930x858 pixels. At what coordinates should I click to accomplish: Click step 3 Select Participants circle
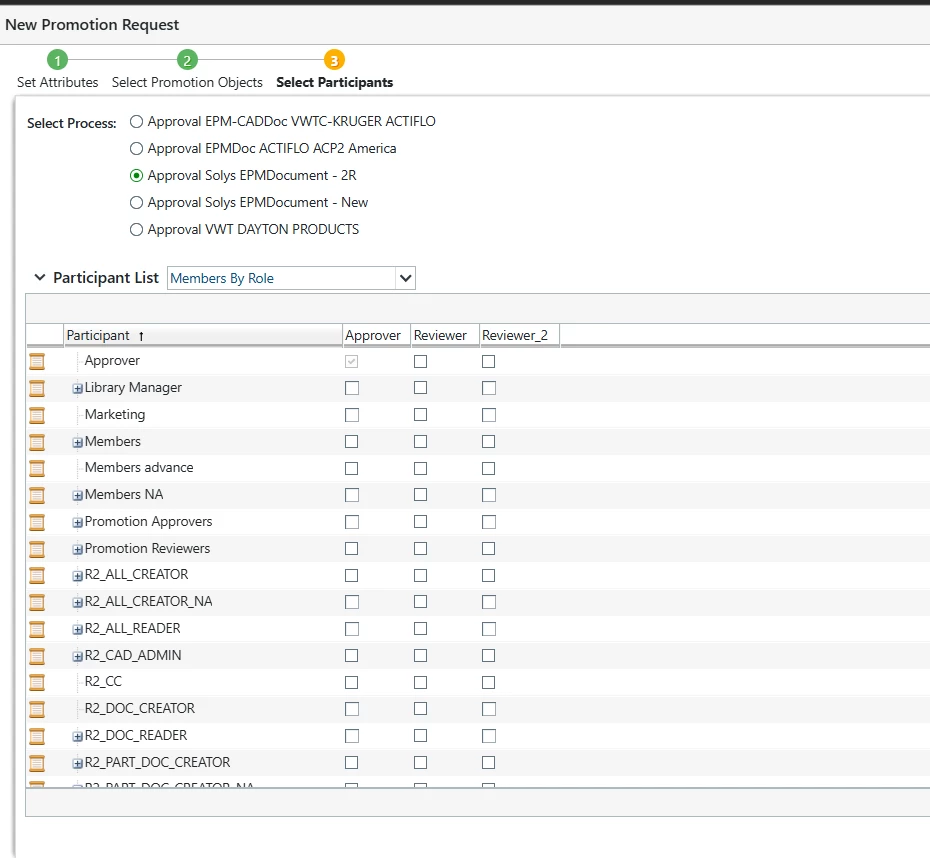click(334, 60)
